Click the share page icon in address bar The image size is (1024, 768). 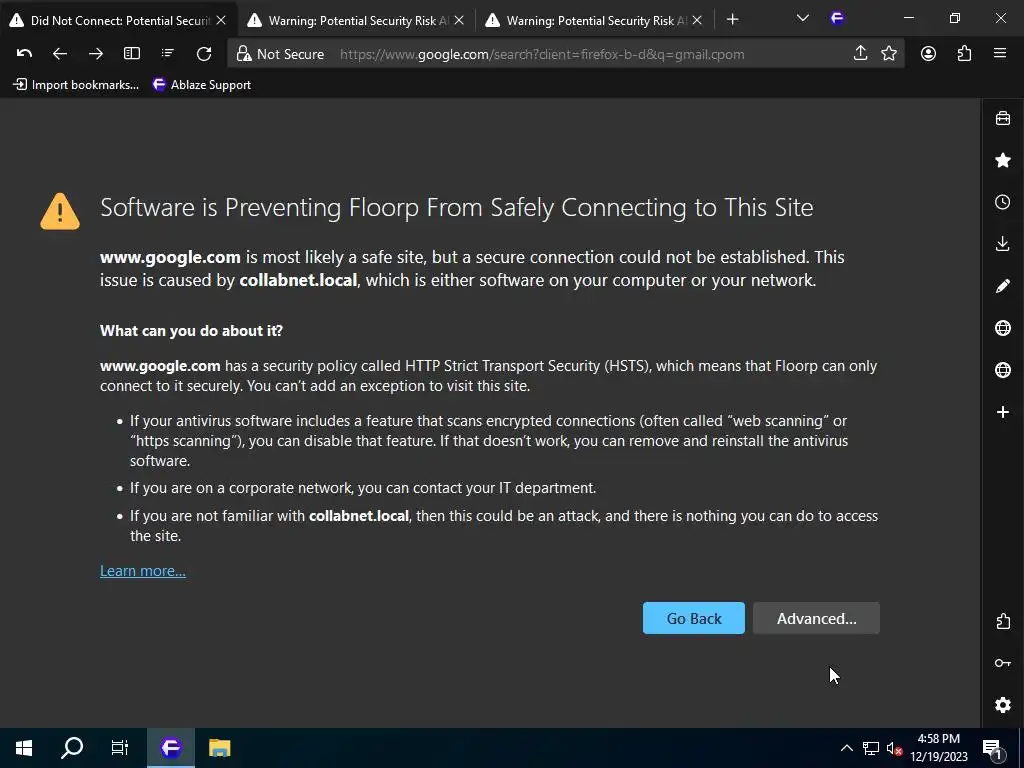pos(860,54)
